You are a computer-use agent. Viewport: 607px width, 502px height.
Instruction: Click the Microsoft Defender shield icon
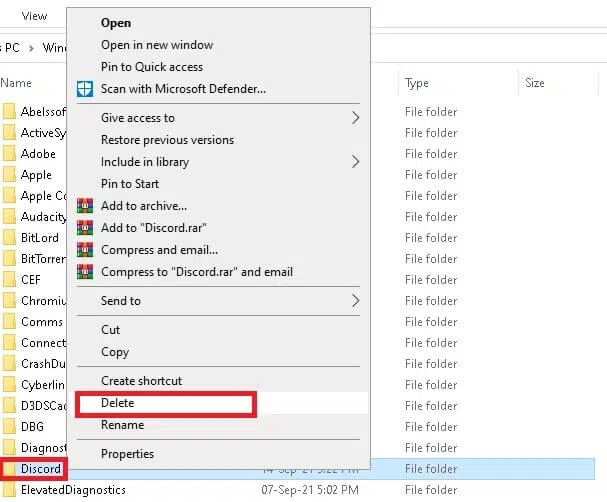coord(85,89)
